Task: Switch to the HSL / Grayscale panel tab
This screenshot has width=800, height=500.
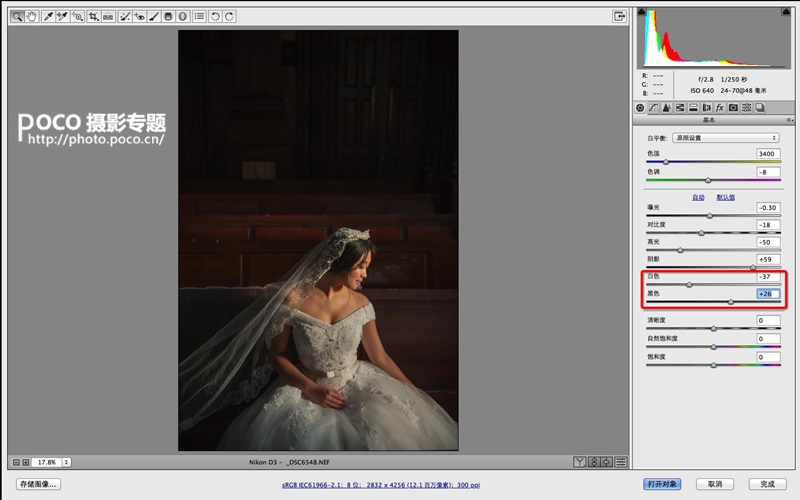Action: [680, 108]
